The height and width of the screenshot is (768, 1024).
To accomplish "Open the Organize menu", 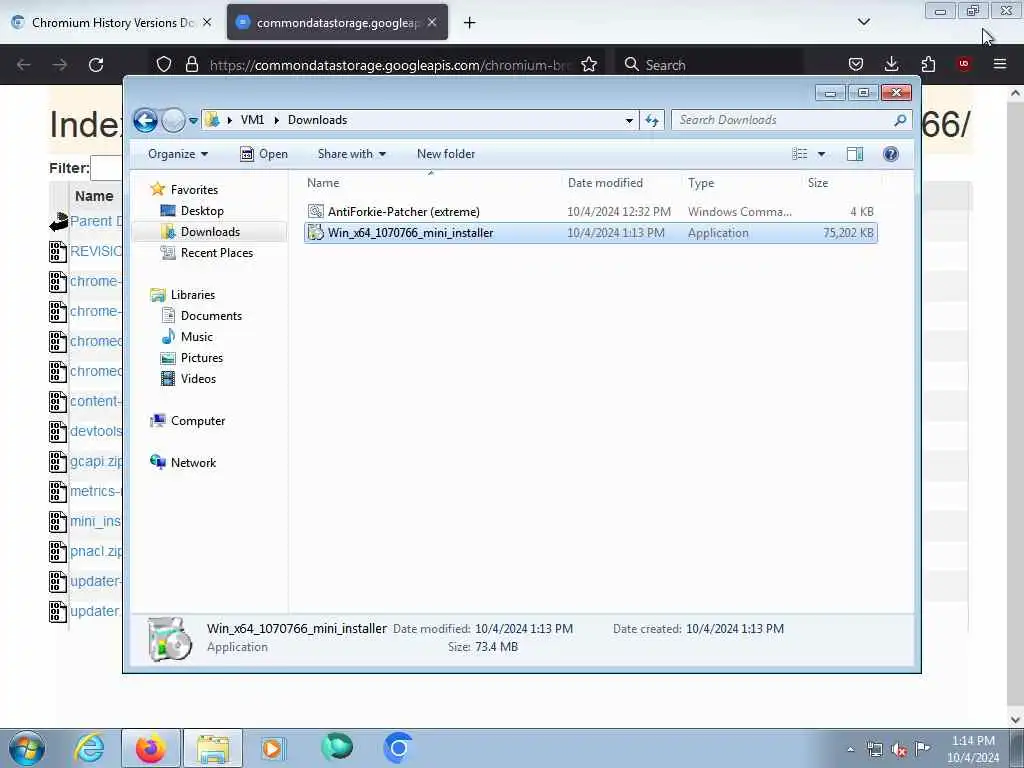I will coord(178,153).
